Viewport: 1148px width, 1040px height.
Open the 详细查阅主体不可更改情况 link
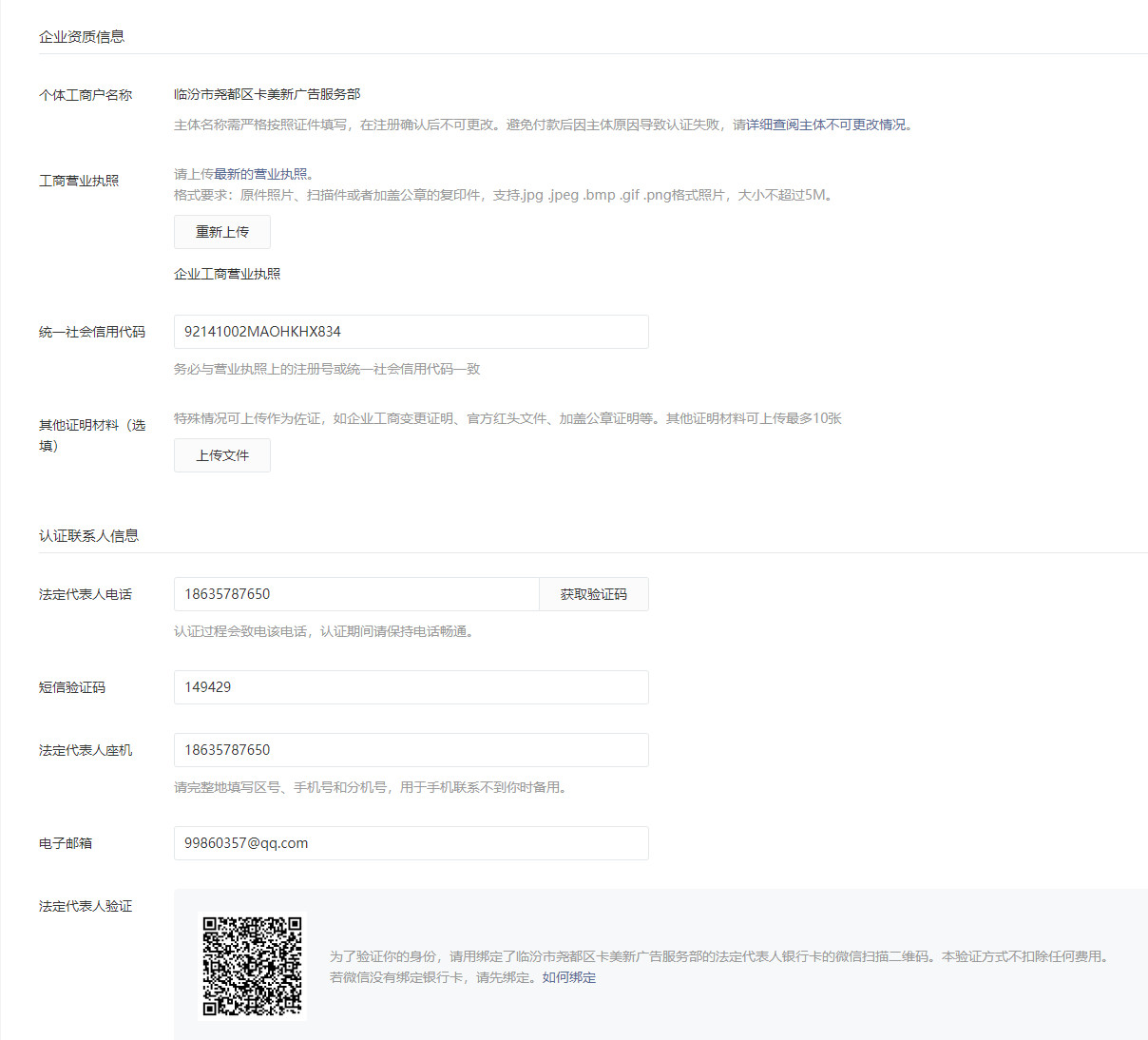point(826,125)
